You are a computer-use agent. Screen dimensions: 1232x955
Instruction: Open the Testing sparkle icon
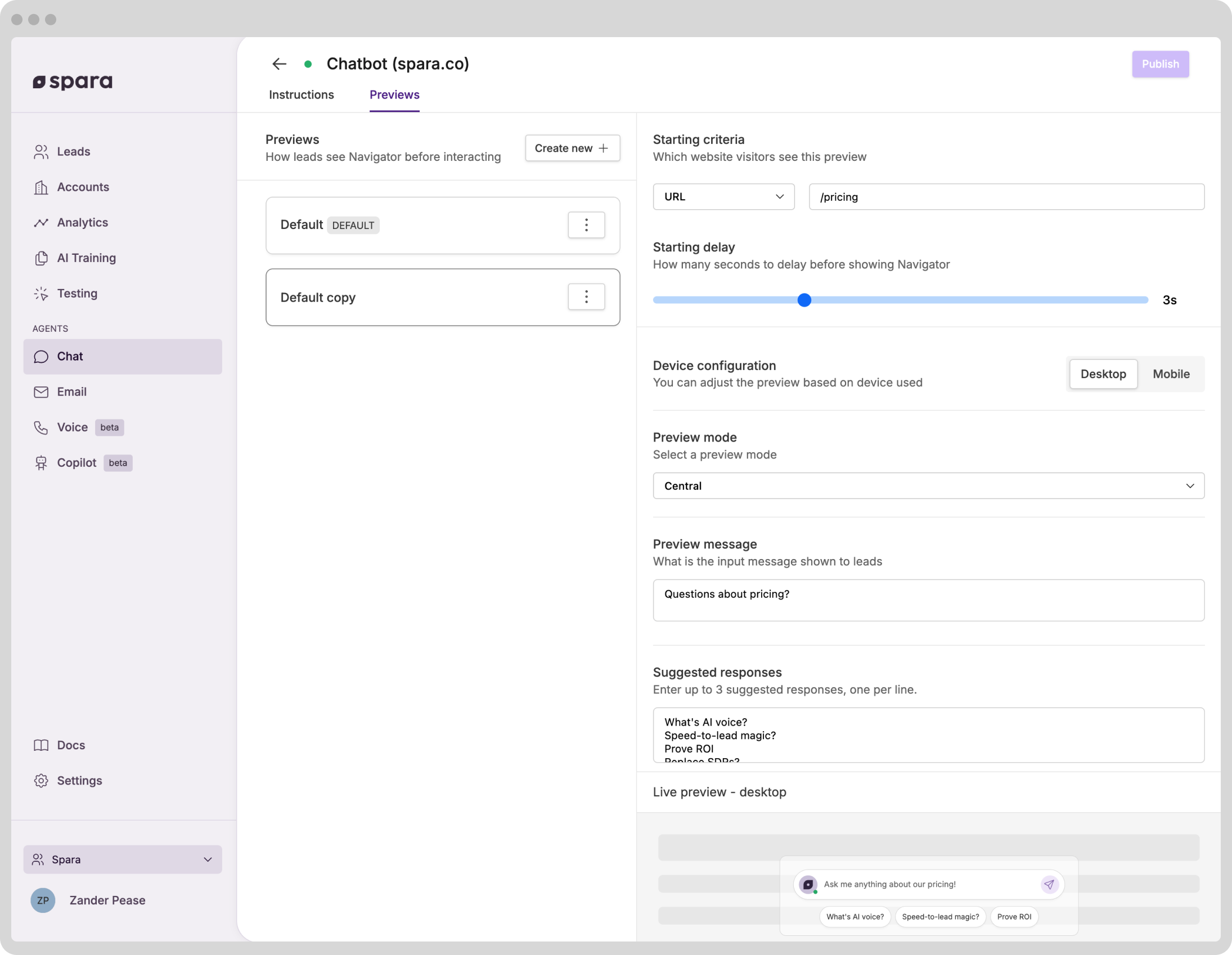coord(41,294)
